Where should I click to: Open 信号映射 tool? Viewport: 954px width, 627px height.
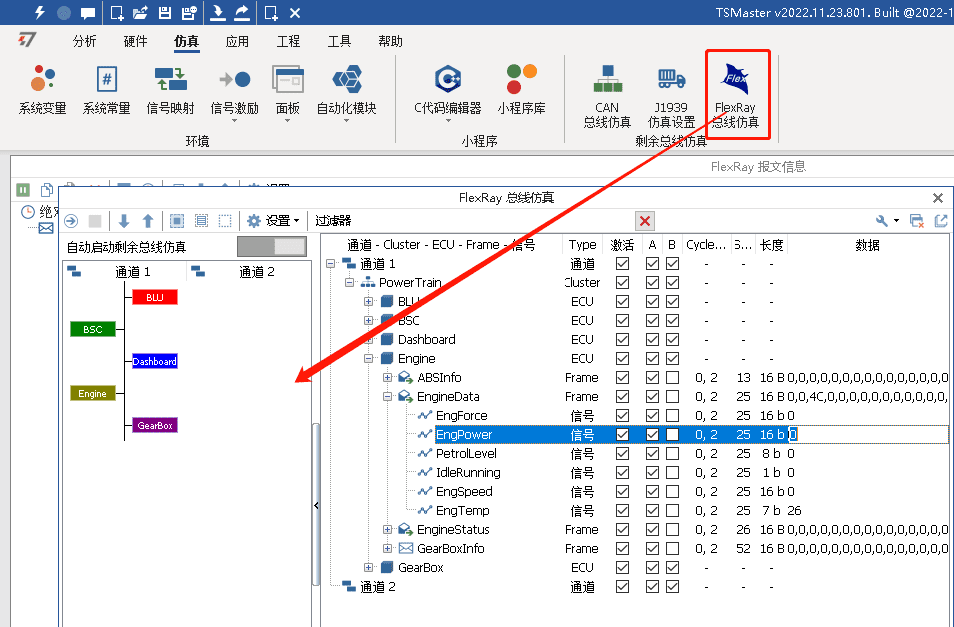coord(170,90)
